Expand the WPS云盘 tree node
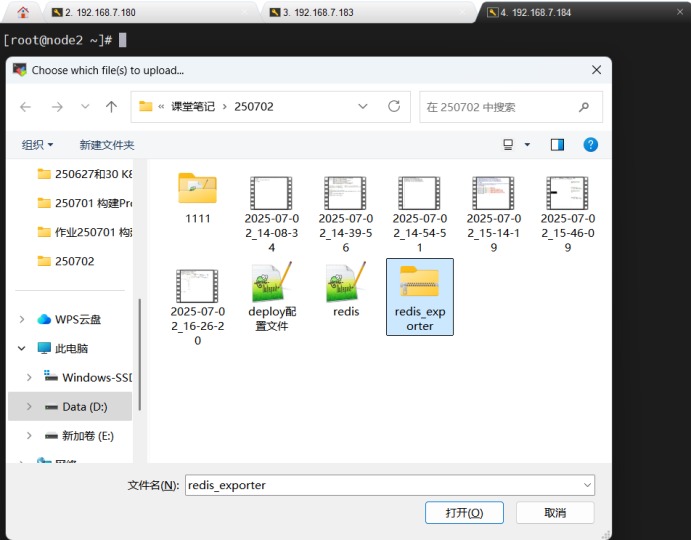692x540 pixels. tap(23, 319)
